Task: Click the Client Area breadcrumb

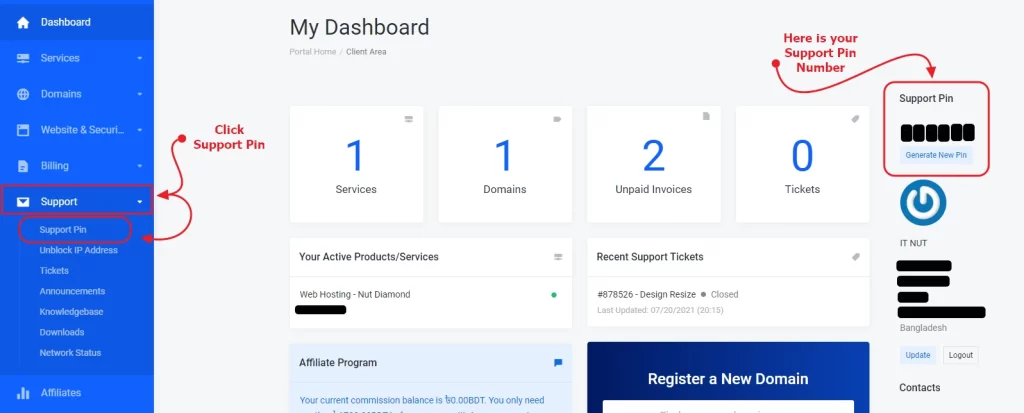Action: [x=366, y=52]
